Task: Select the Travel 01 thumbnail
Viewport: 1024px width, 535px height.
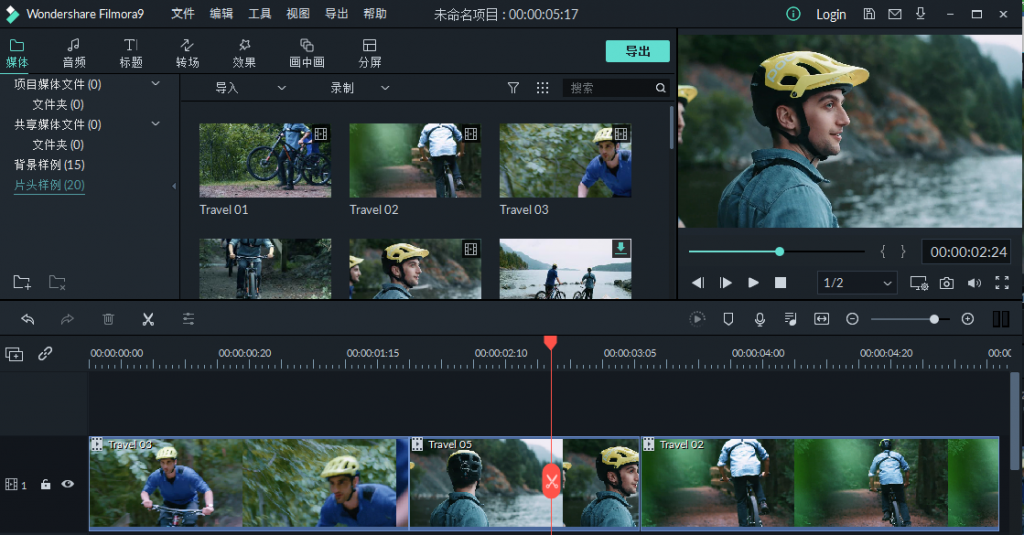Action: click(x=265, y=160)
